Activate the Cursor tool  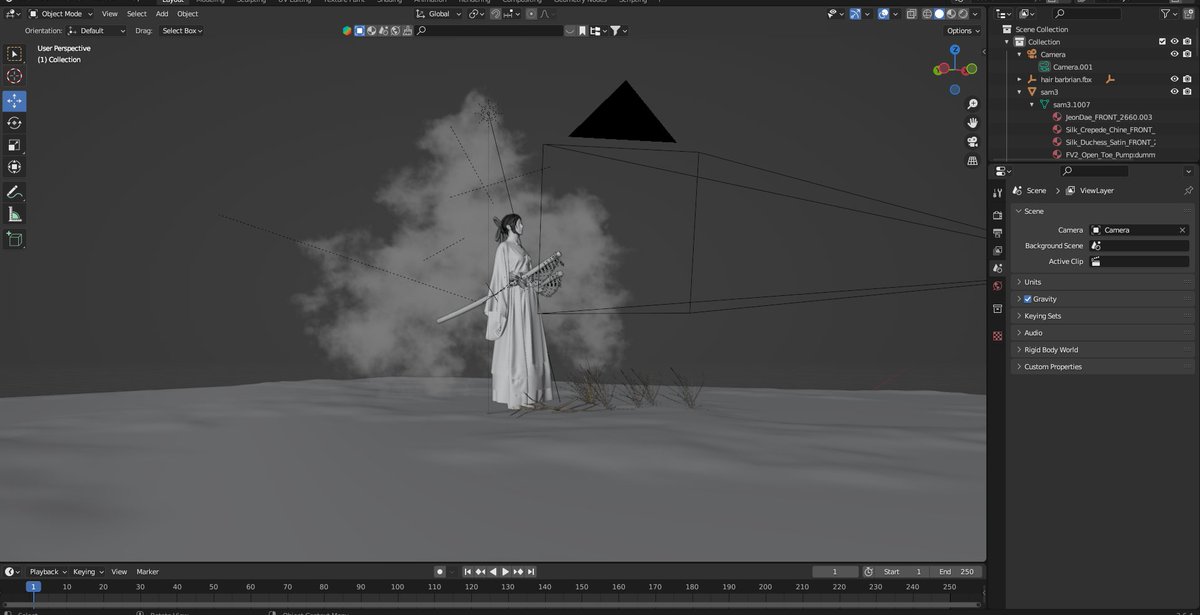pyautogui.click(x=14, y=76)
